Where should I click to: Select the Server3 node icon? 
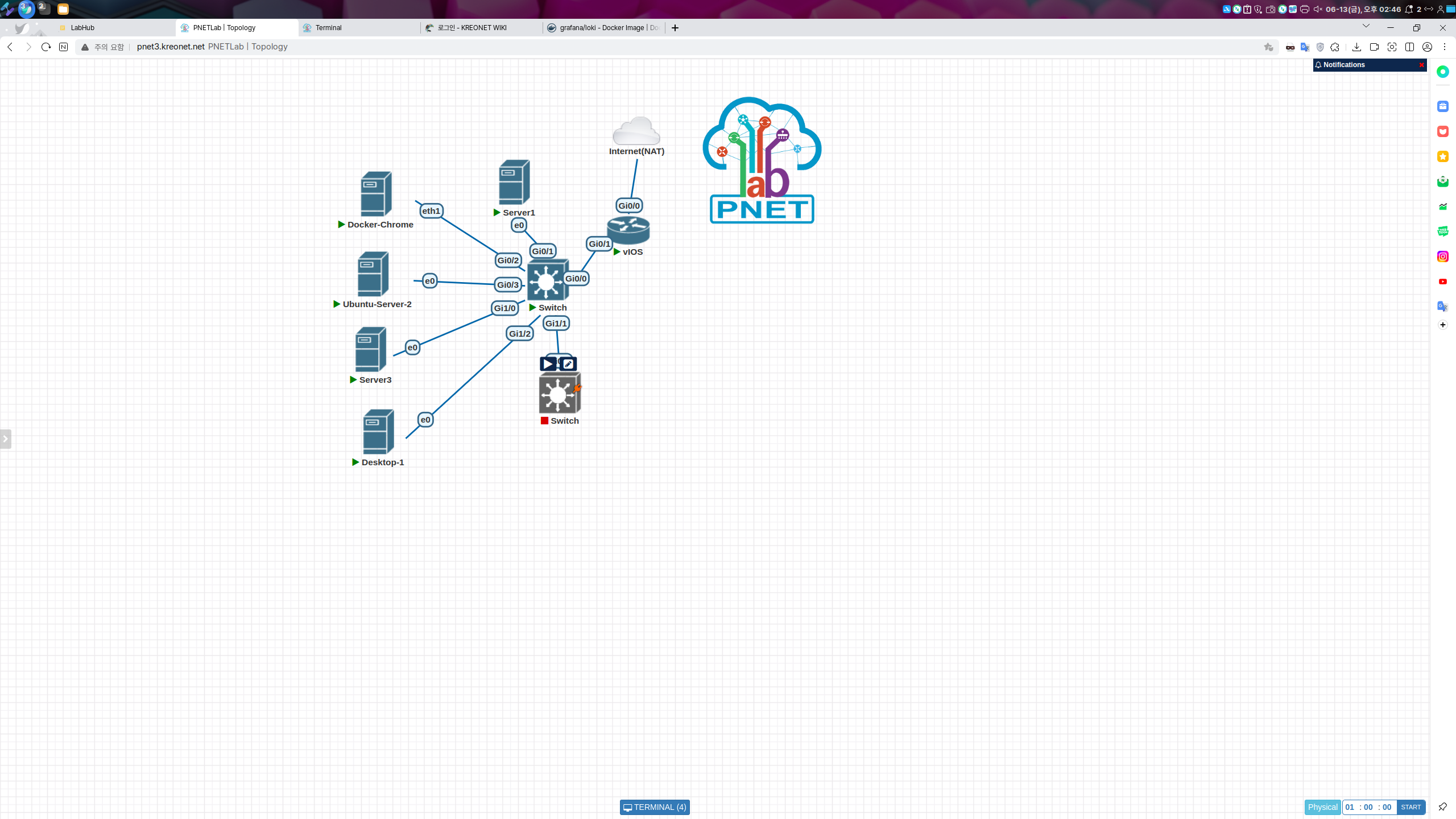(x=371, y=349)
